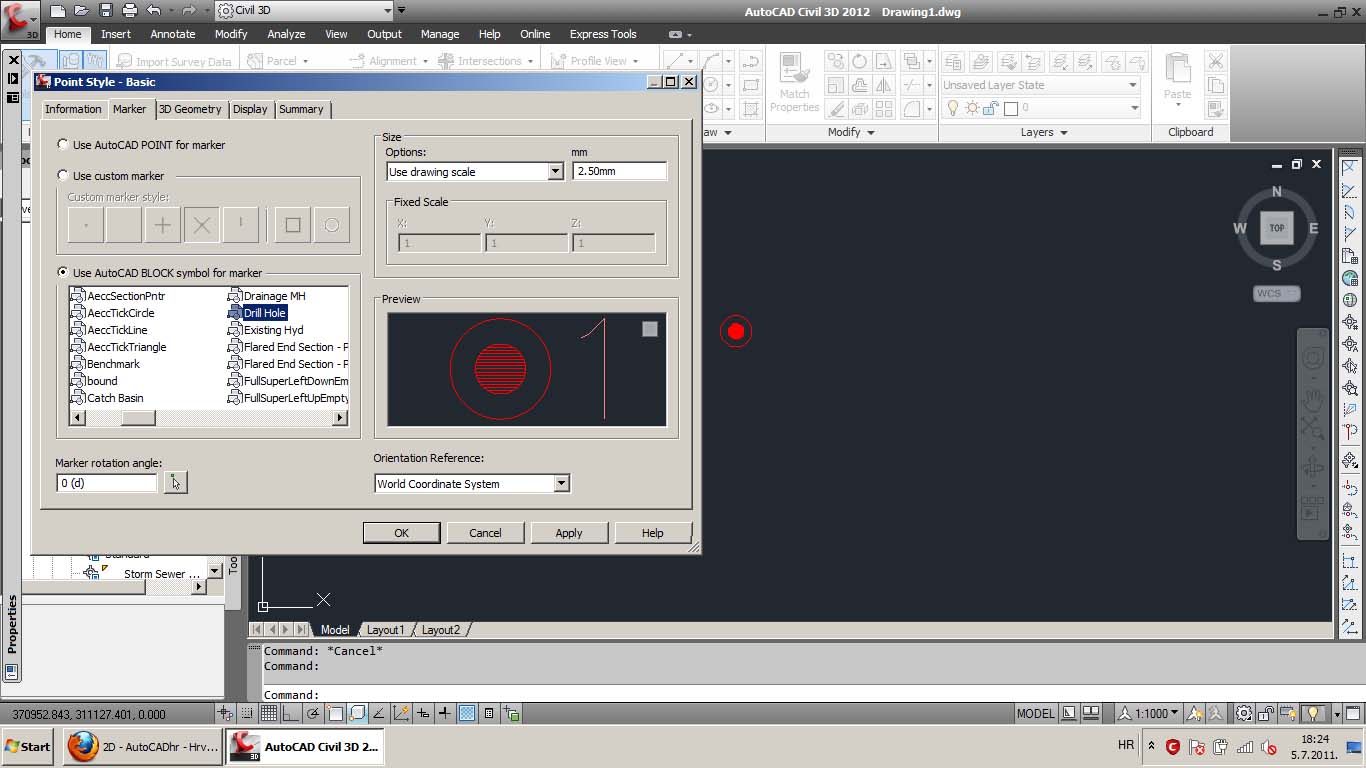The width and height of the screenshot is (1366, 768).
Task: Select Use custom marker option
Action: tap(64, 176)
